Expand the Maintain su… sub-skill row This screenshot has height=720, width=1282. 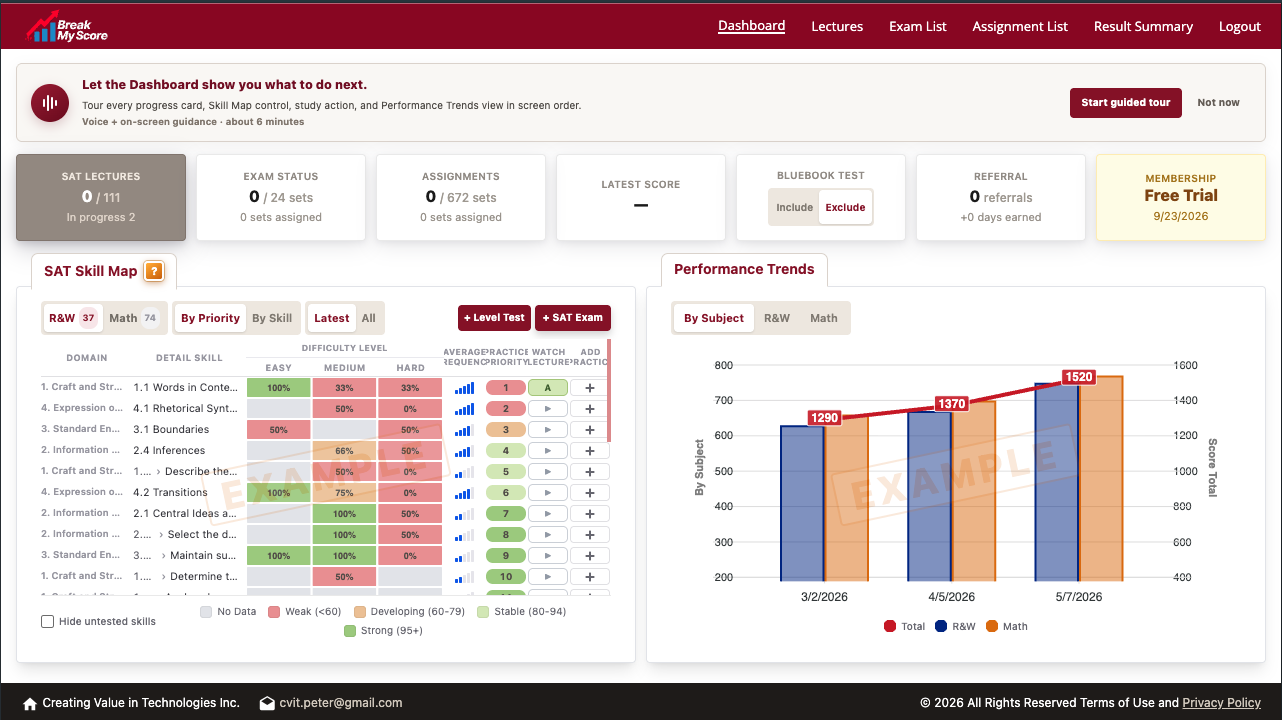coord(162,556)
